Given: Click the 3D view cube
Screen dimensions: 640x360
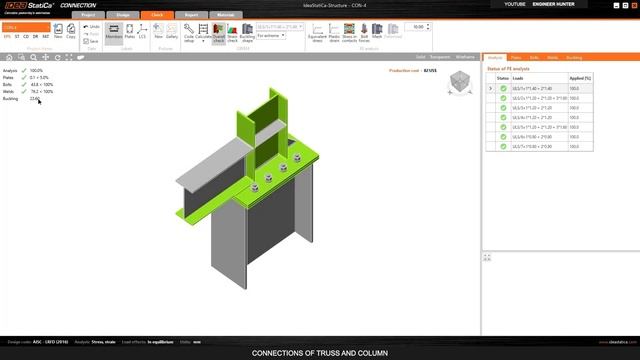Looking at the screenshot, I should (x=460, y=82).
